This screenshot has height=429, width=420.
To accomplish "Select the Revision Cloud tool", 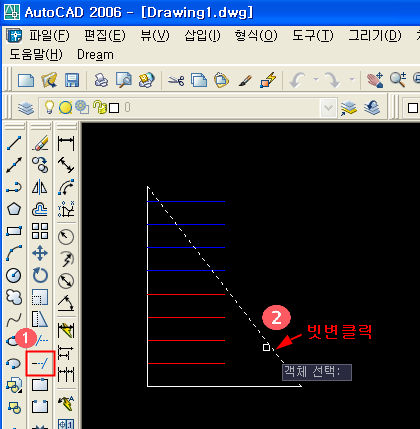I will tap(14, 297).
